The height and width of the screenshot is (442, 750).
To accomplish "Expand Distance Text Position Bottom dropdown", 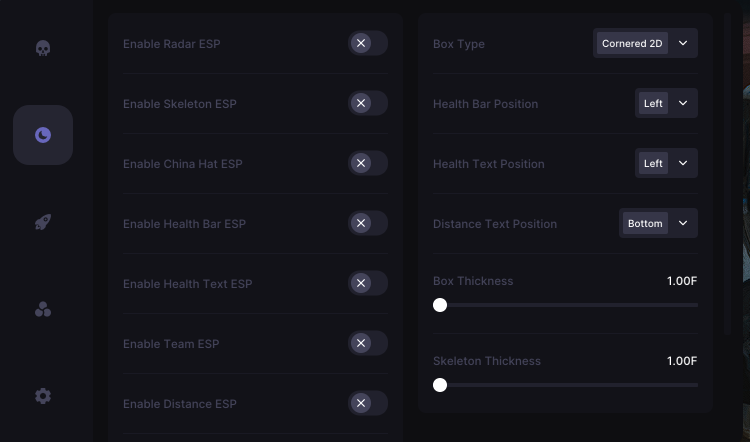I will pyautogui.click(x=658, y=223).
